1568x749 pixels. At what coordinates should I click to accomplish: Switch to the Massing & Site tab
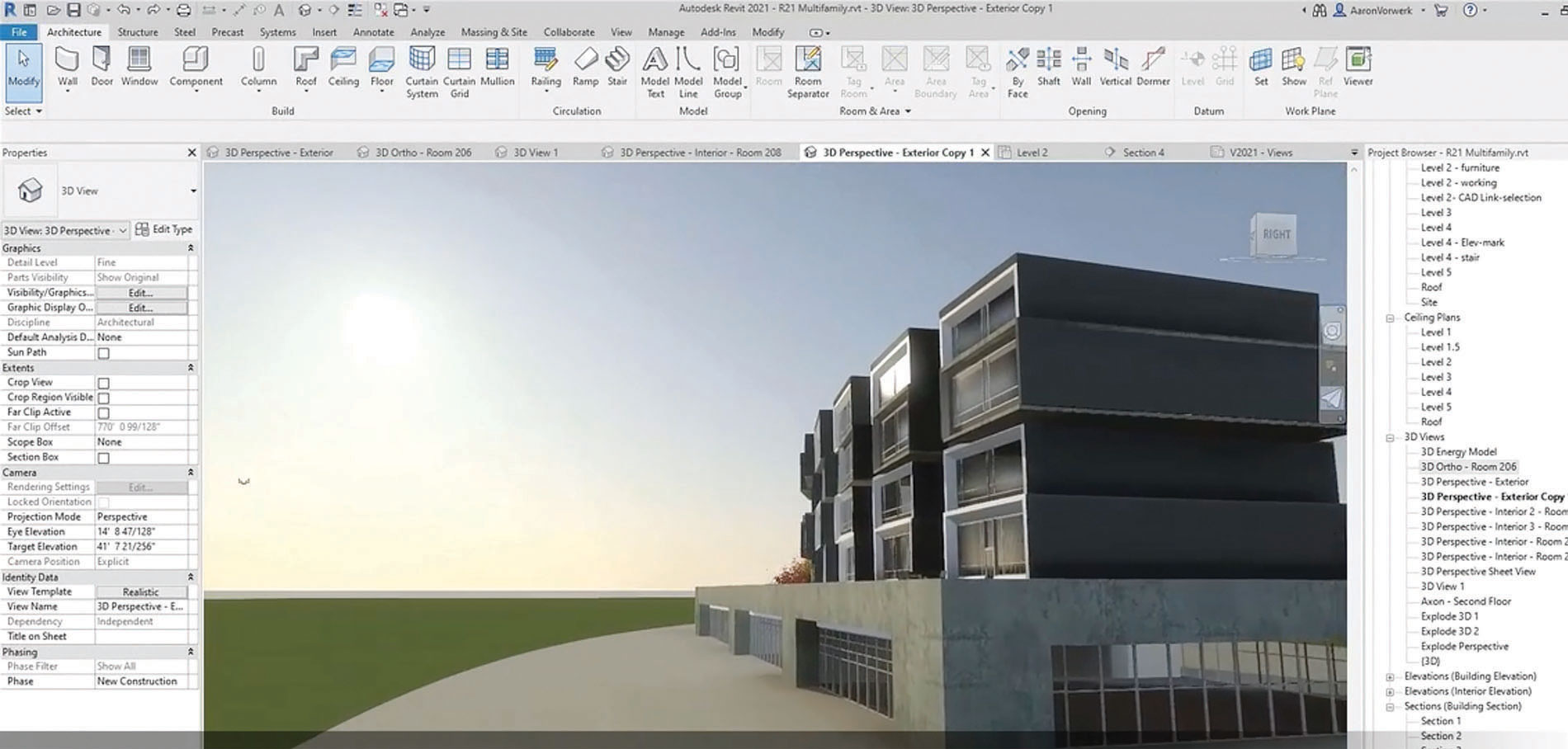click(494, 32)
